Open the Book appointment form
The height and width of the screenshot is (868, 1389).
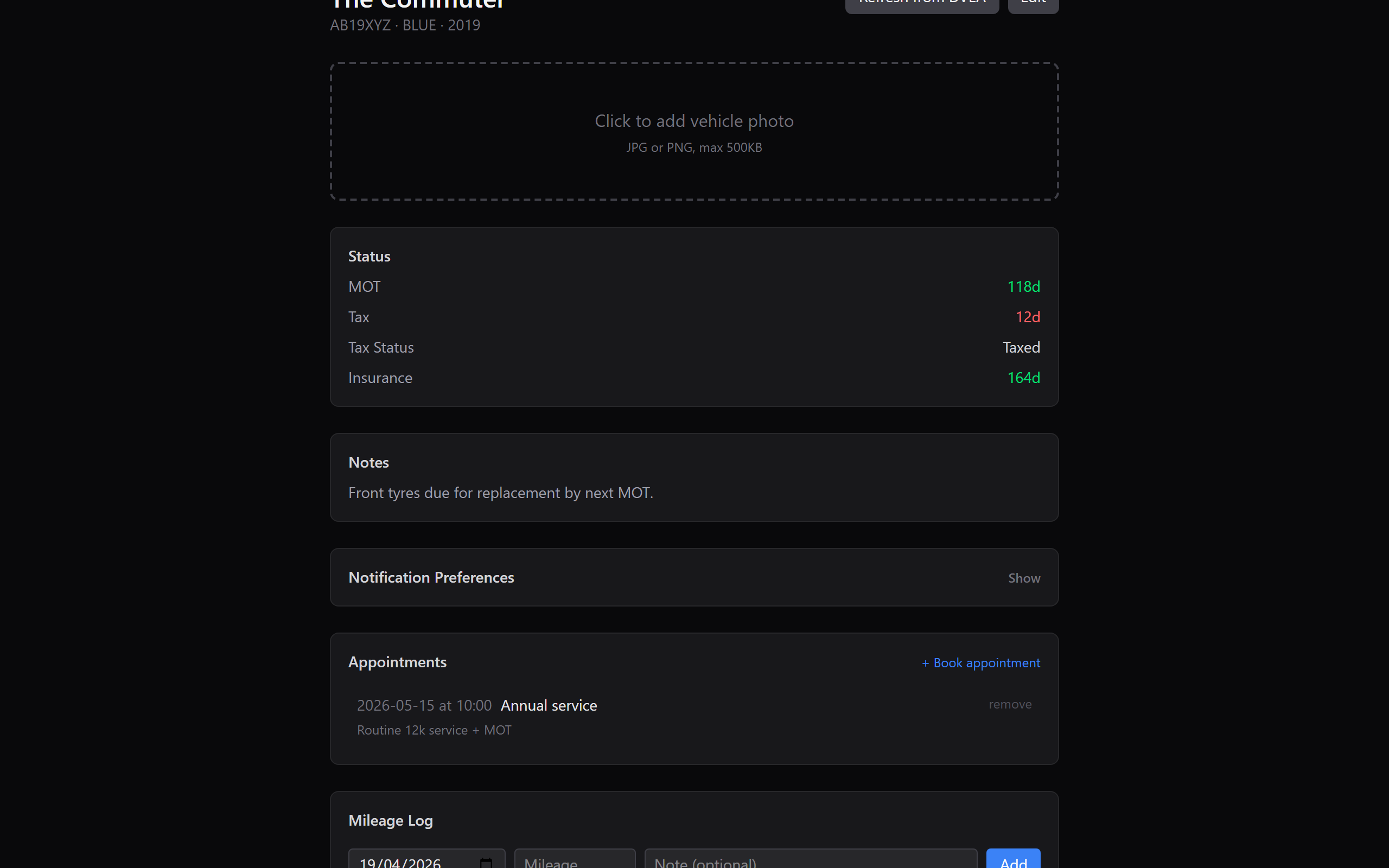coord(980,662)
